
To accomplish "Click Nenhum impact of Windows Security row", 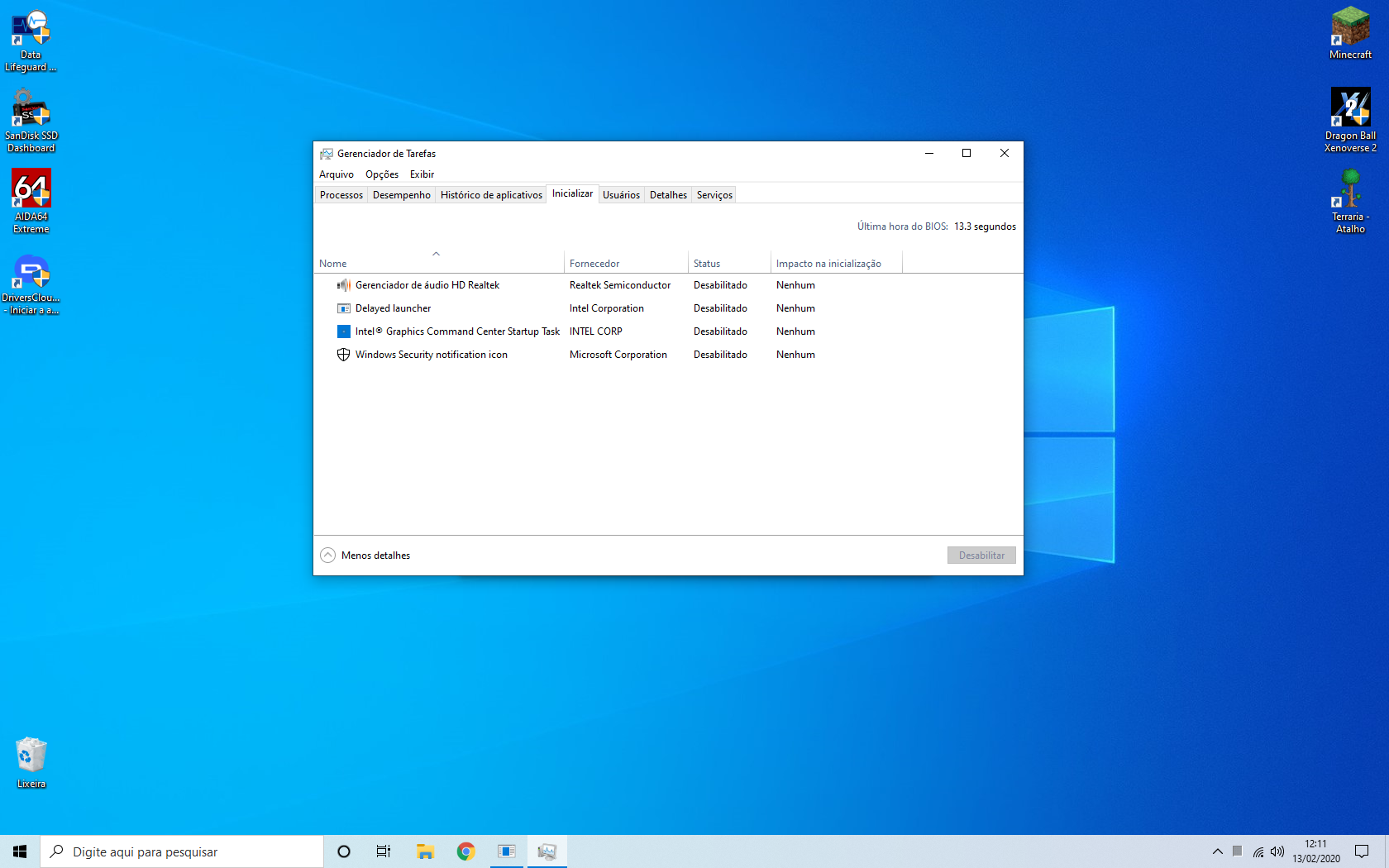I will pyautogui.click(x=795, y=355).
